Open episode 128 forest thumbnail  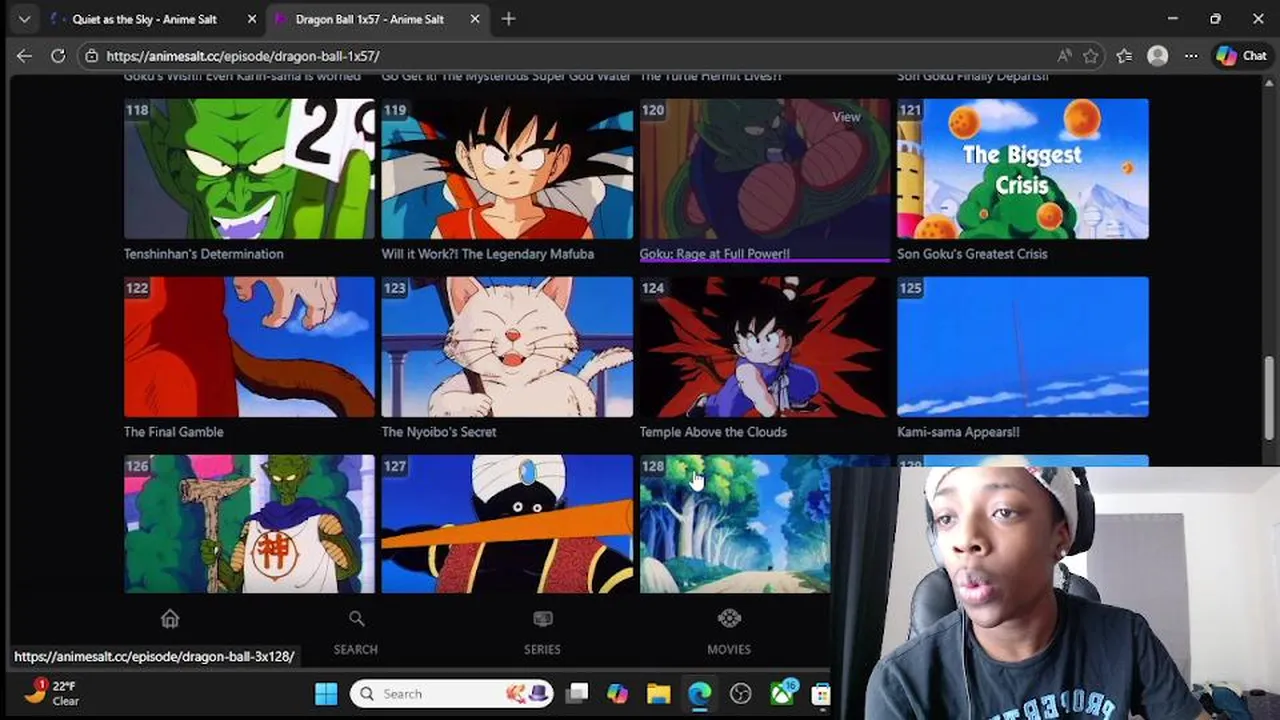point(735,524)
